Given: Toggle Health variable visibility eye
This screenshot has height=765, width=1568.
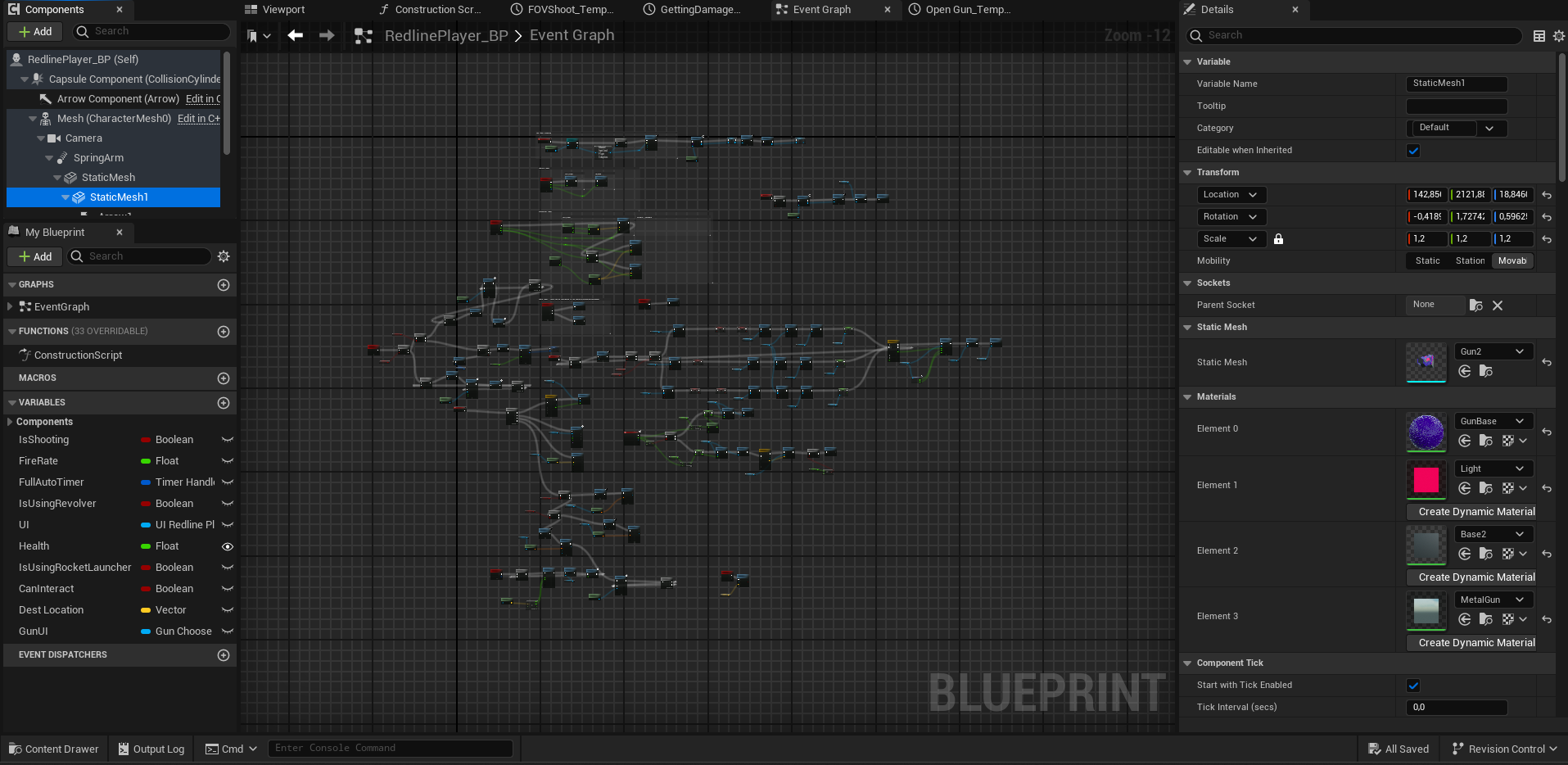Looking at the screenshot, I should [228, 546].
